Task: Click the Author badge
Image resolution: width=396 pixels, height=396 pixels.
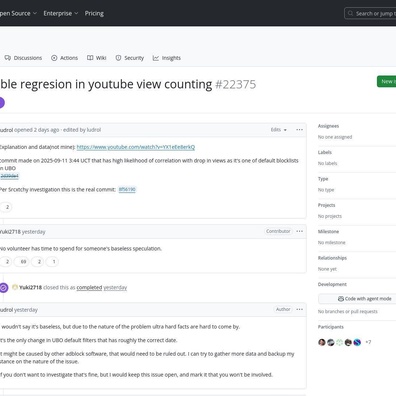Action: coord(283,309)
